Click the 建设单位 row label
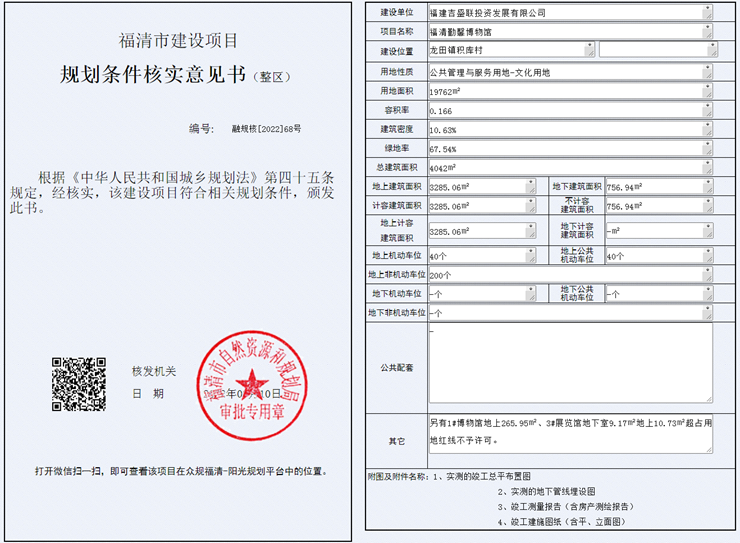Screen dimensions: 740x543 [396, 12]
